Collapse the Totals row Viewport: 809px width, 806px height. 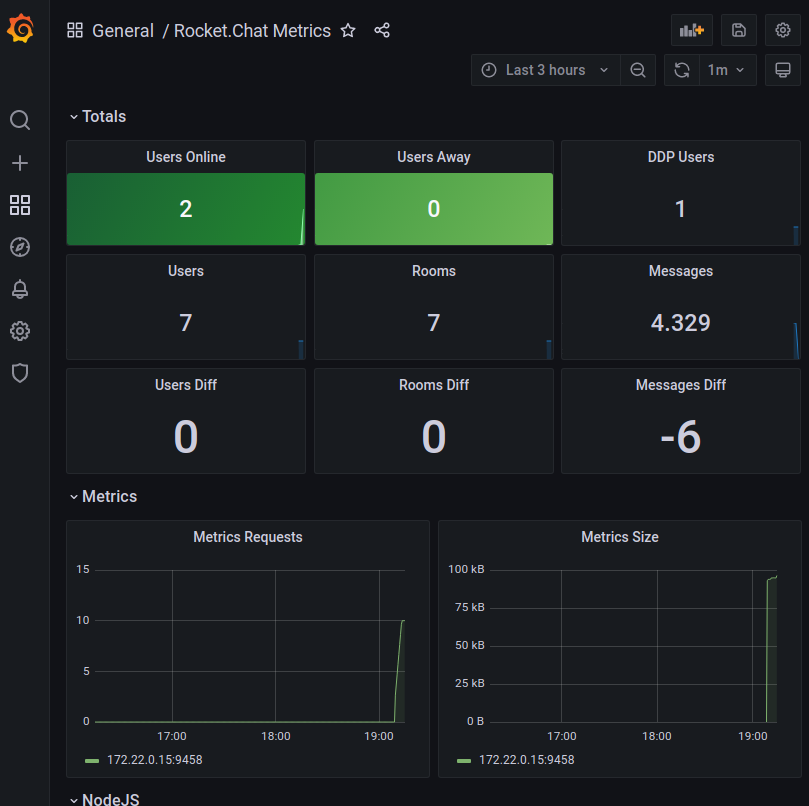pos(98,117)
